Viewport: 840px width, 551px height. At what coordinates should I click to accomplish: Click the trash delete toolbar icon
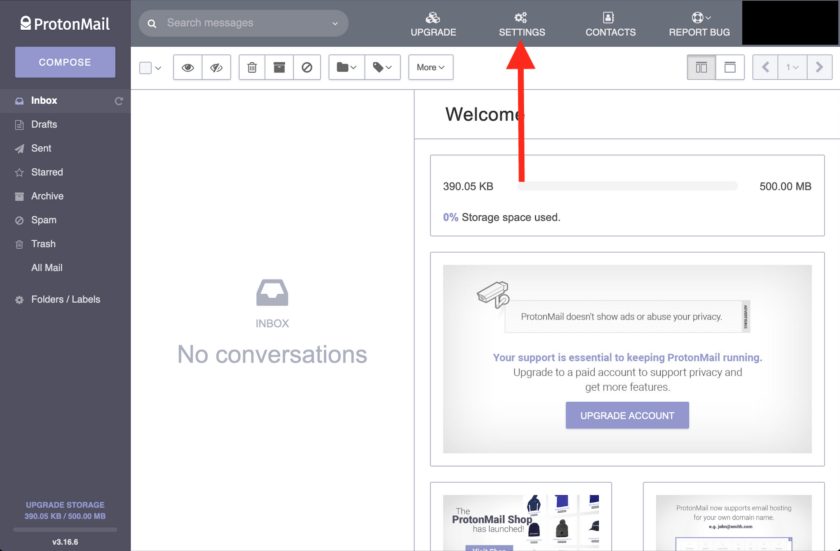coord(252,67)
